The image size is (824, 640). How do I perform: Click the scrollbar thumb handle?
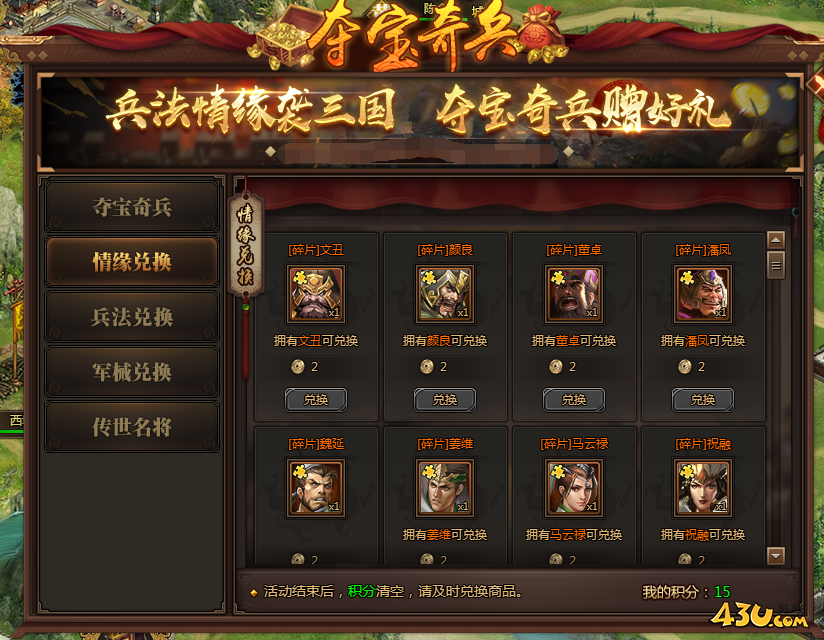click(x=776, y=265)
